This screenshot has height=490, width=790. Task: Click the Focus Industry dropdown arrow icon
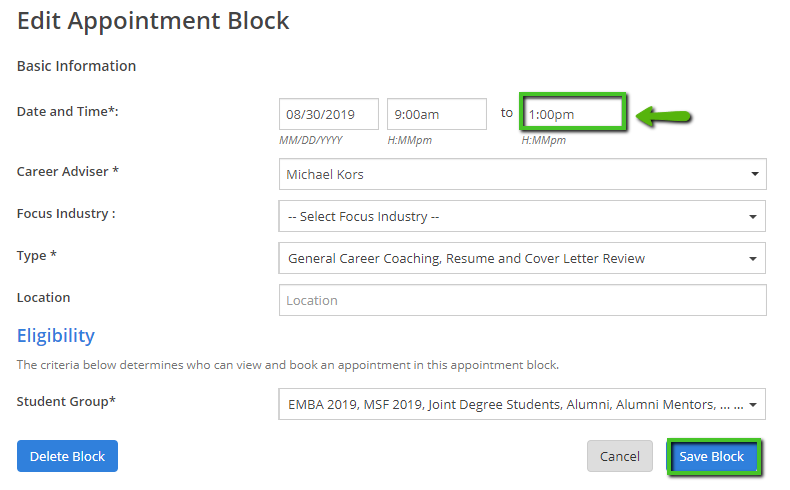click(753, 216)
